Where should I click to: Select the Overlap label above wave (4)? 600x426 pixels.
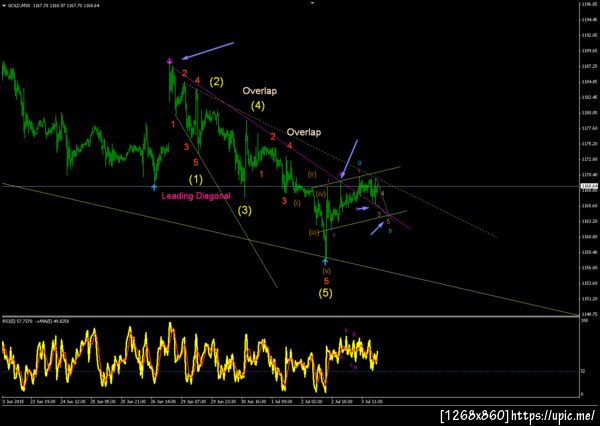pos(259,91)
